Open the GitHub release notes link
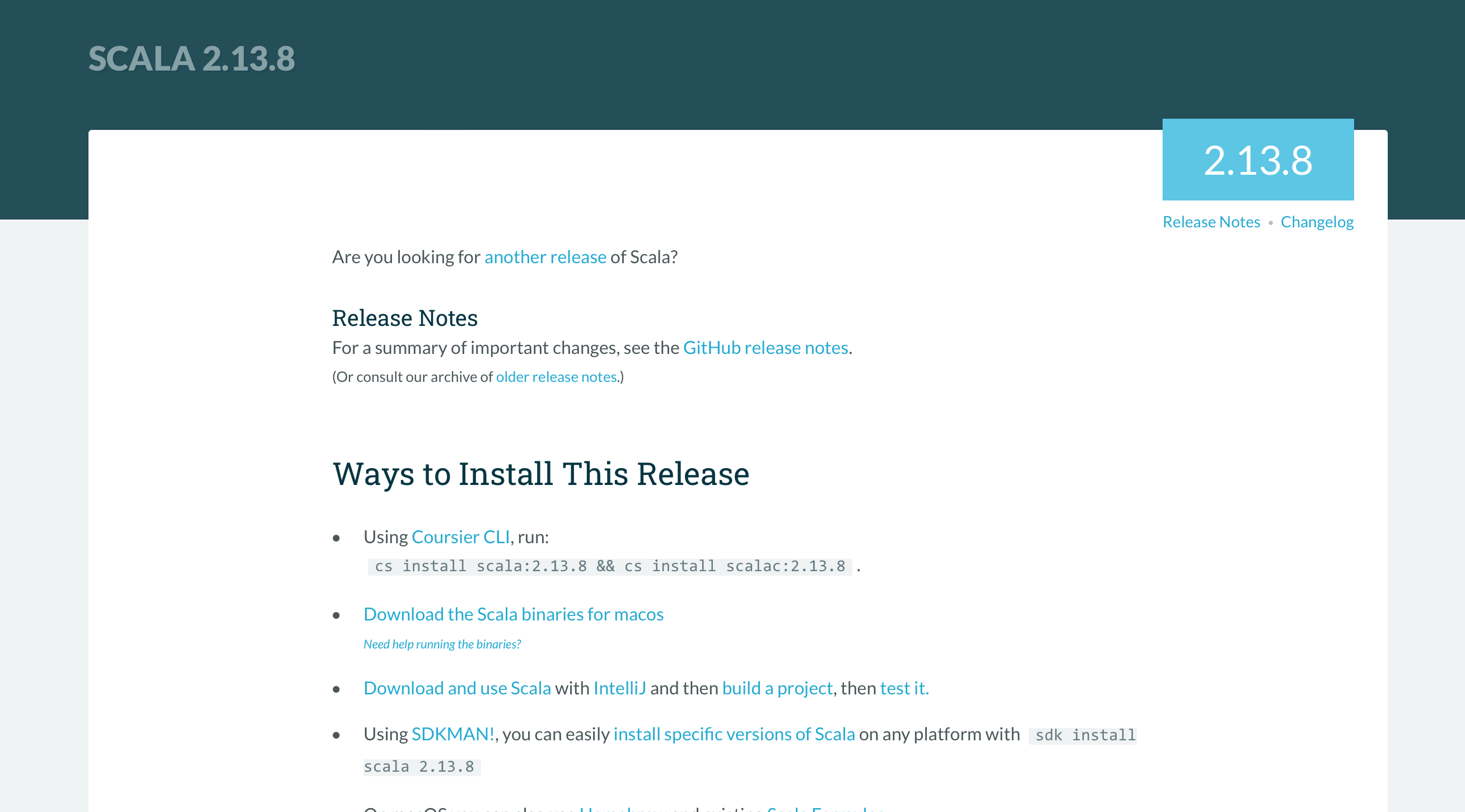Image resolution: width=1465 pixels, height=812 pixels. point(766,347)
